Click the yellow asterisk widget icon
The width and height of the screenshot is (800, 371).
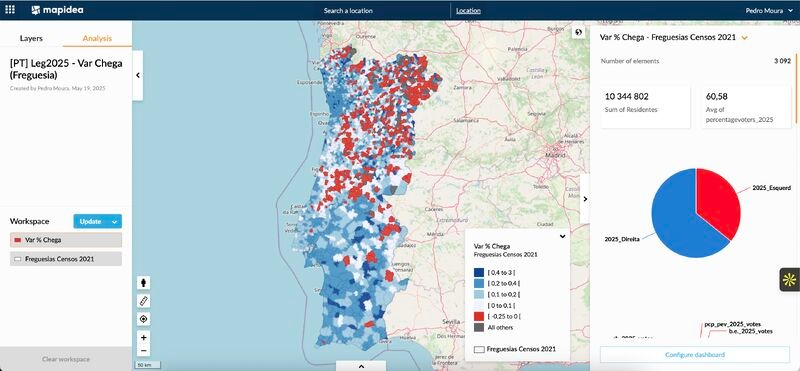coord(789,280)
